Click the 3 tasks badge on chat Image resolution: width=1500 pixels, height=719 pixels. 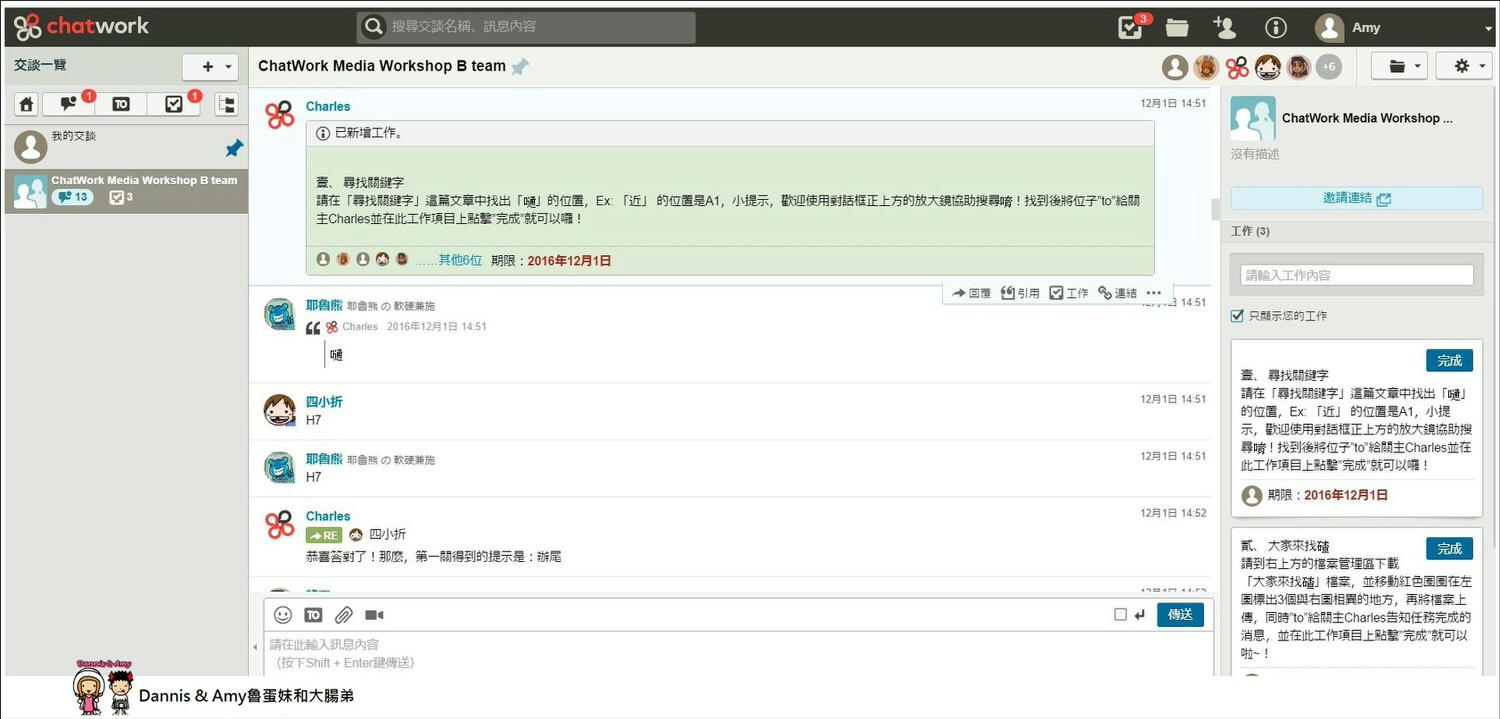(x=121, y=198)
